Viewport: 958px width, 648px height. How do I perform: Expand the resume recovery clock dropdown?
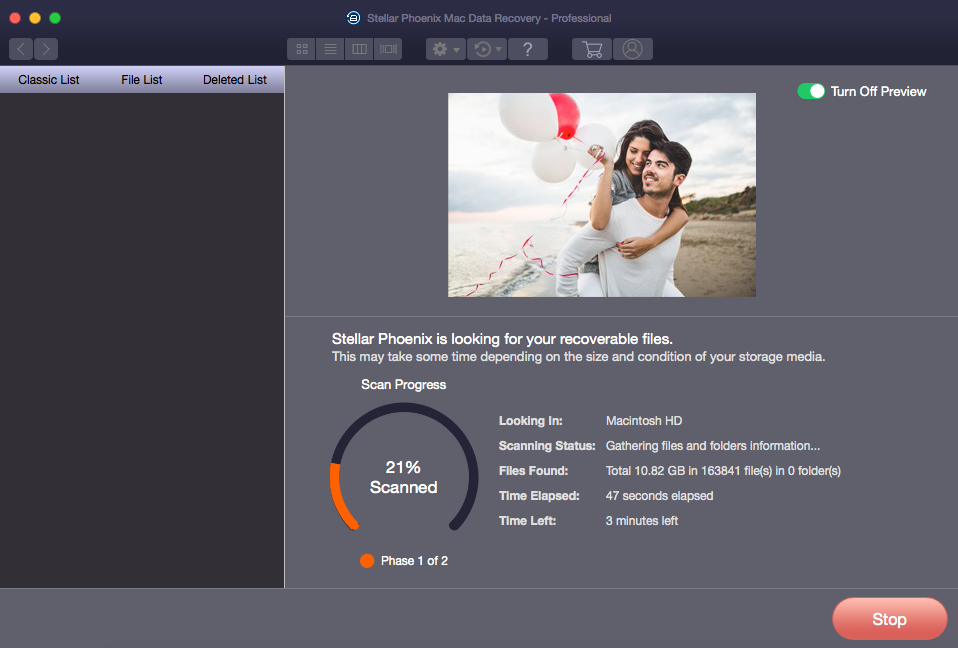(488, 49)
